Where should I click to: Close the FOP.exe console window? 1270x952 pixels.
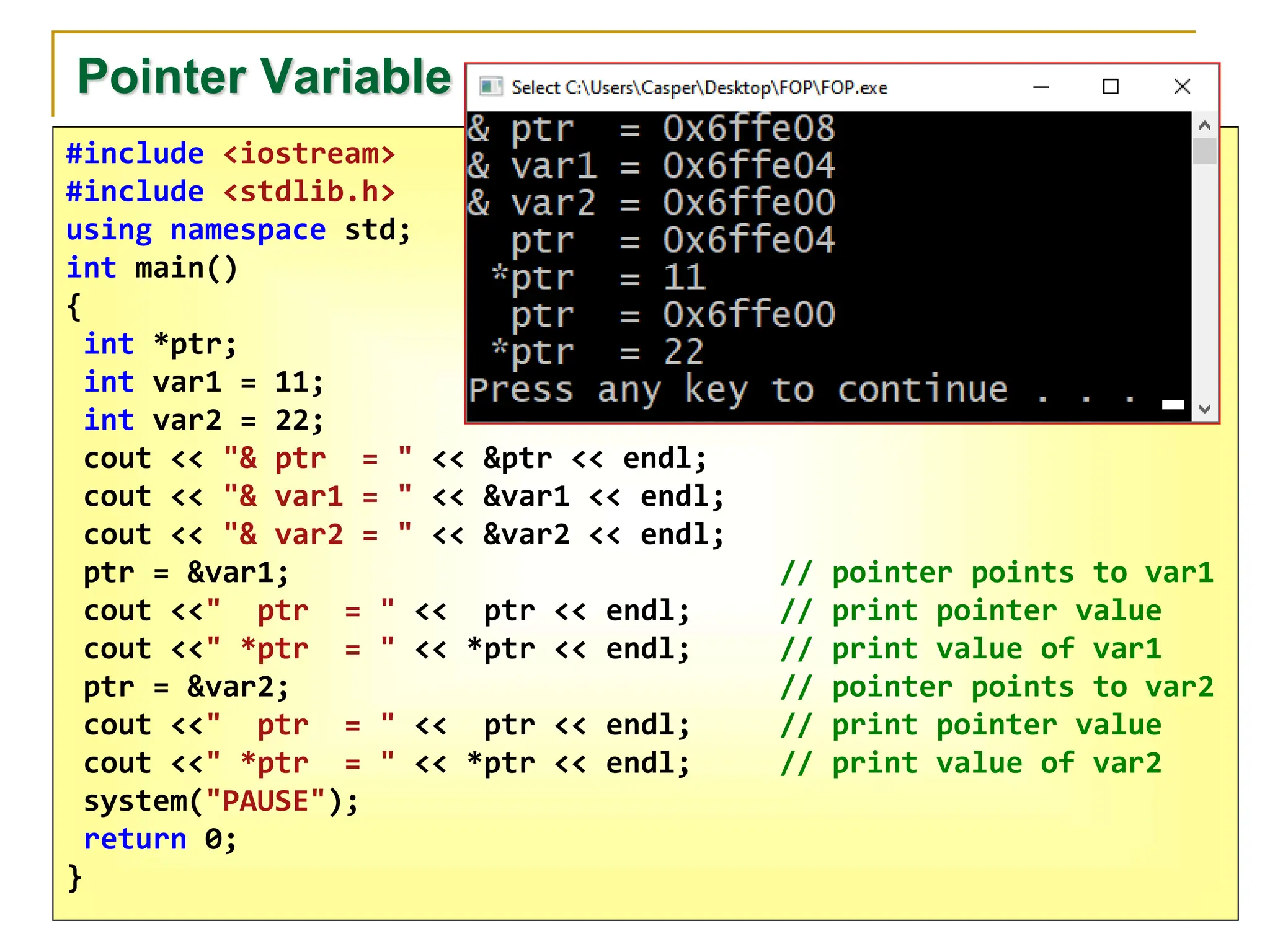coord(1182,87)
